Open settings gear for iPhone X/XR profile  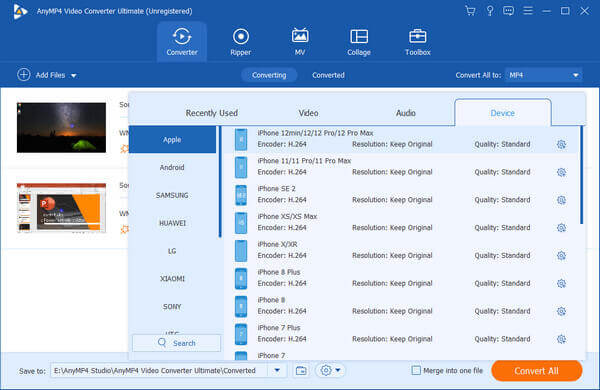[561, 255]
